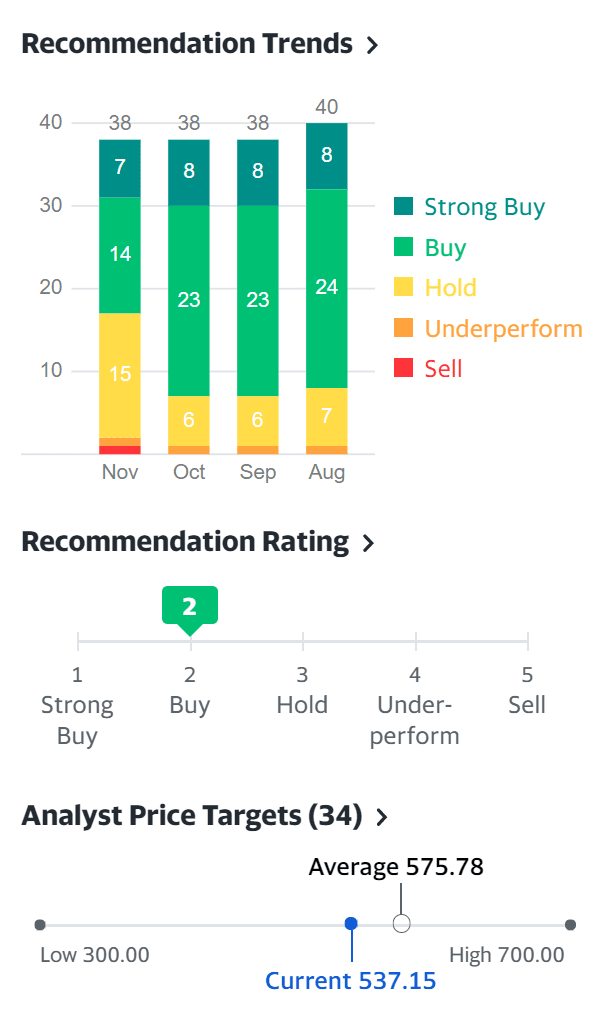Click the Nov Hold segment showing 15
This screenshot has height=1016, width=604.
120,375
